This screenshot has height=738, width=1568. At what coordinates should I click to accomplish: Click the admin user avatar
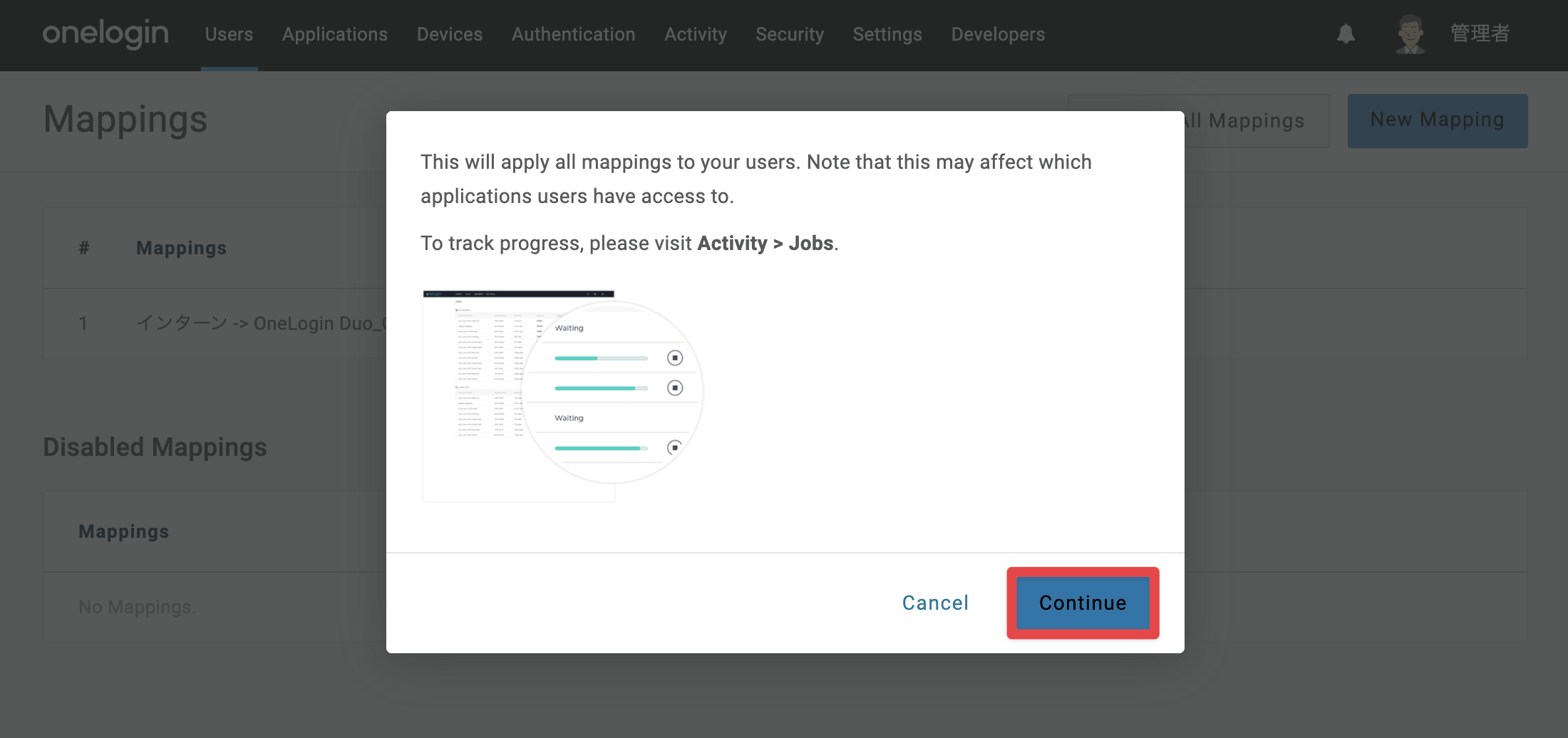(x=1410, y=33)
